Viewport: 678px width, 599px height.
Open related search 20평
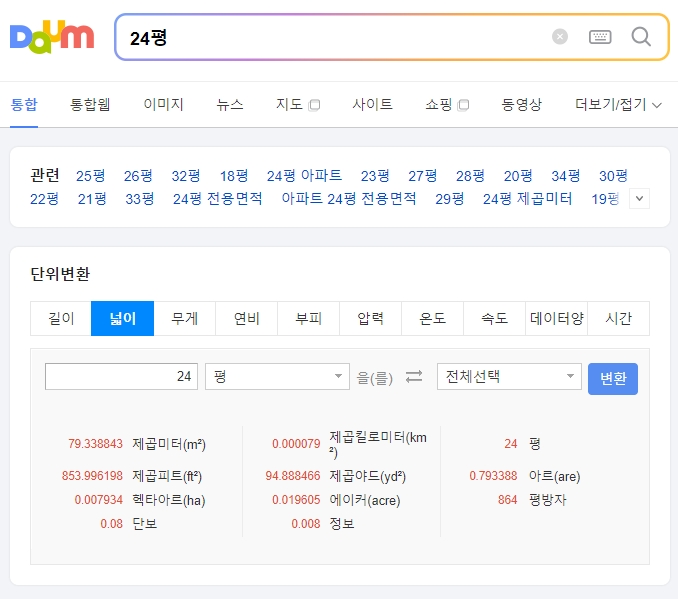point(518,176)
